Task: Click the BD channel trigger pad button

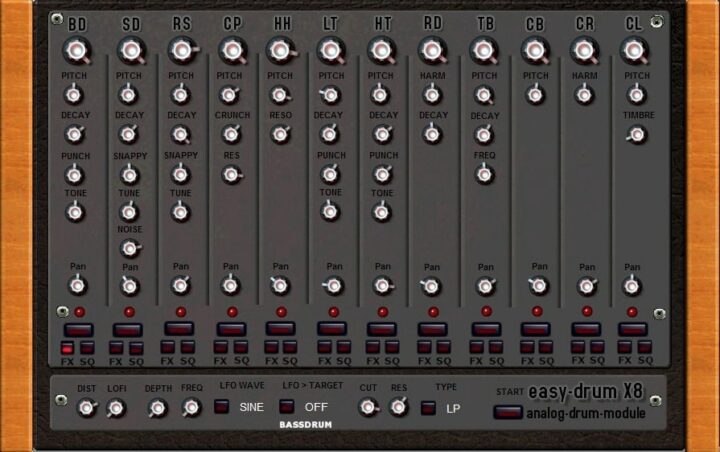Action: [x=77, y=329]
